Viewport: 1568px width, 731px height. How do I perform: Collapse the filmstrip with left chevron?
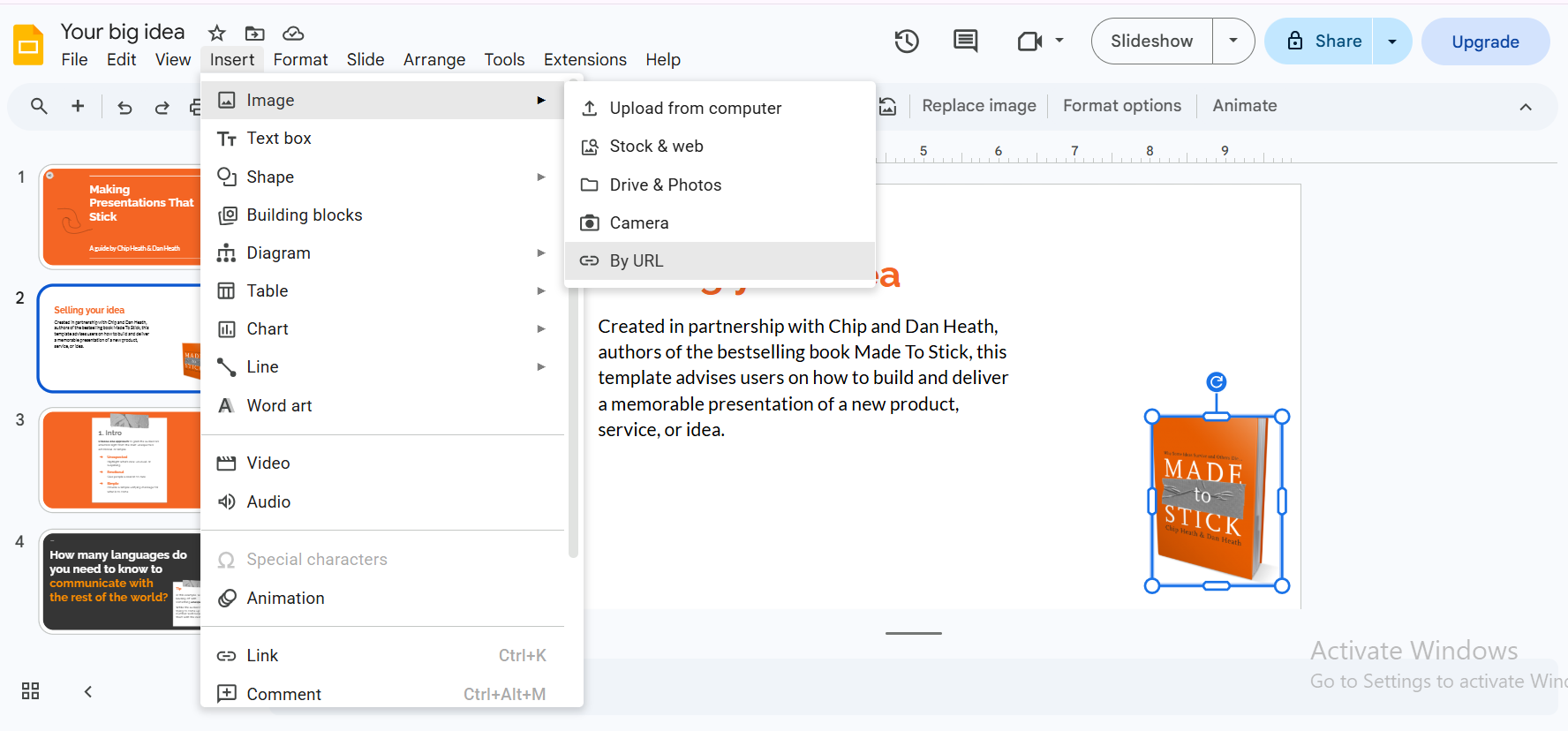click(88, 691)
